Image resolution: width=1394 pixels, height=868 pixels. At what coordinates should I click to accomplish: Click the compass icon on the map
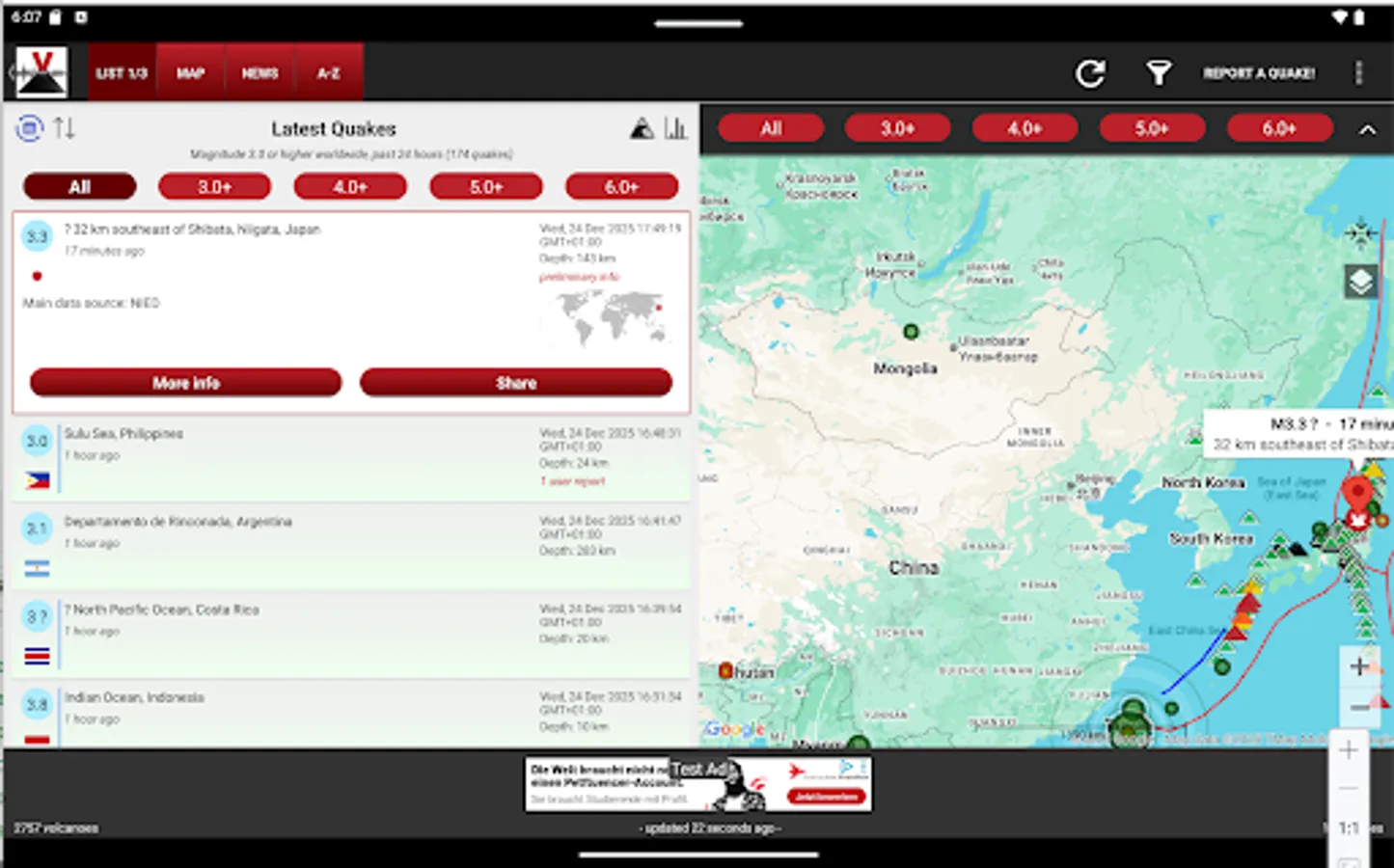tap(1360, 233)
